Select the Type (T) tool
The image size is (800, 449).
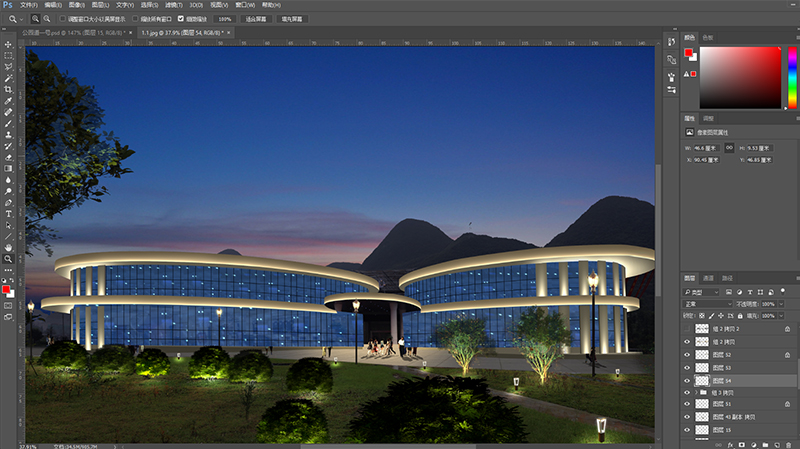(8, 213)
